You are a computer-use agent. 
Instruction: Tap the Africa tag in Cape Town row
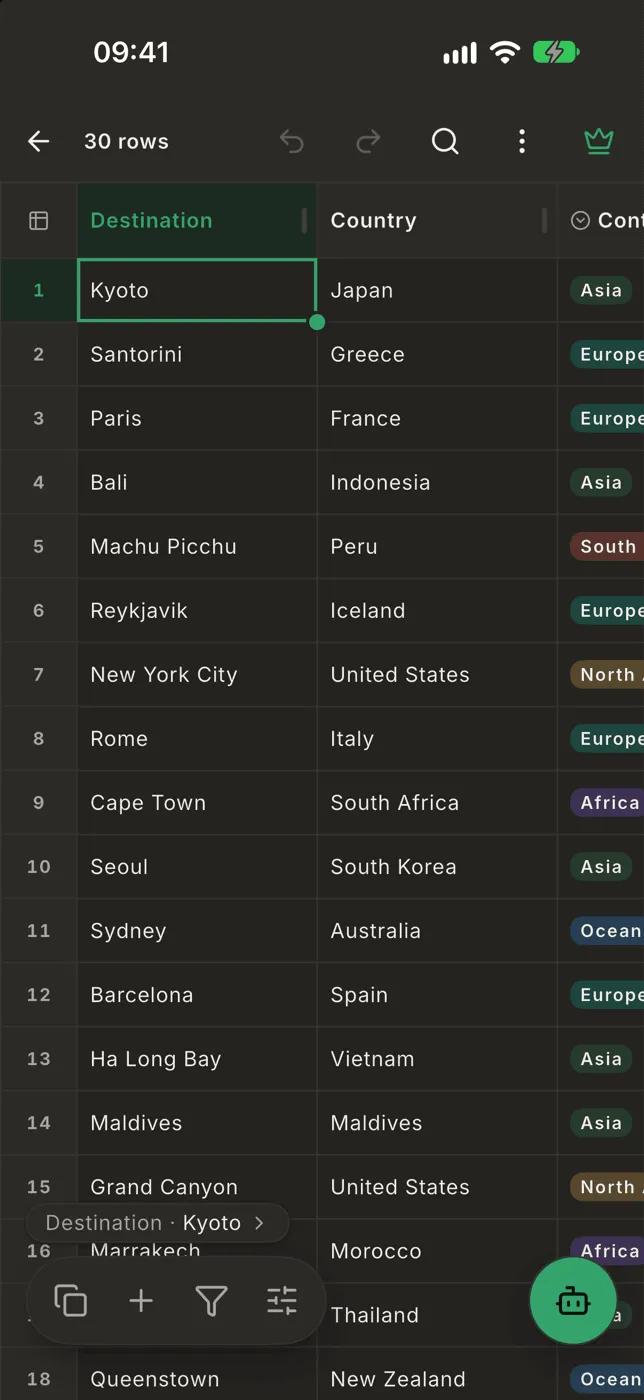607,803
